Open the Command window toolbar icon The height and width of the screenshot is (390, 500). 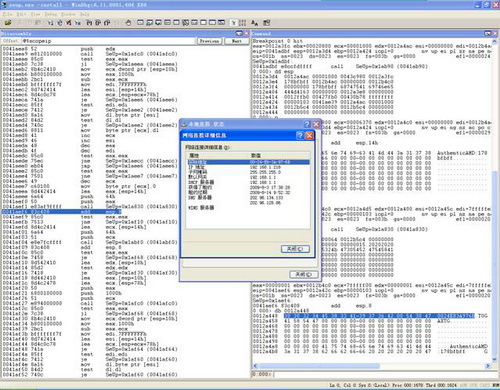point(140,23)
